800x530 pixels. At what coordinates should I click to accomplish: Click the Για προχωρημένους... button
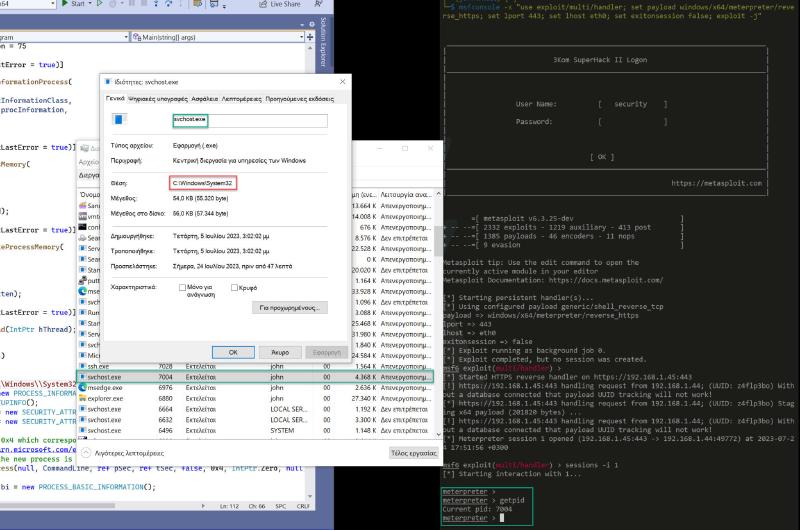click(290, 308)
